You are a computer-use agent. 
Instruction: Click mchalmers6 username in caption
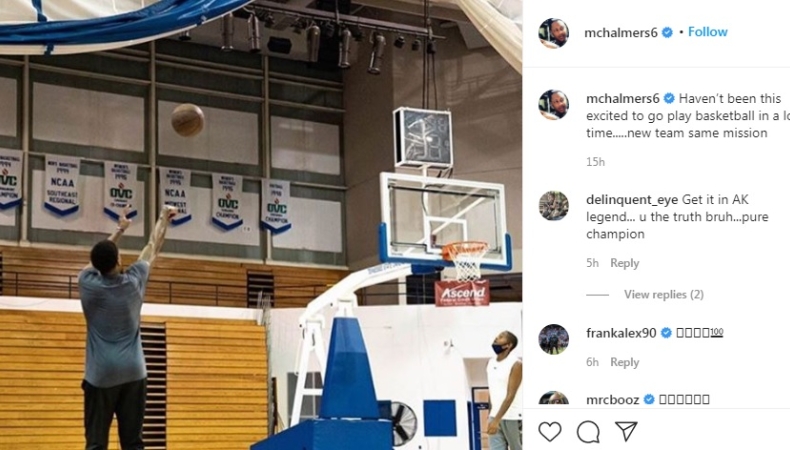[x=623, y=99]
